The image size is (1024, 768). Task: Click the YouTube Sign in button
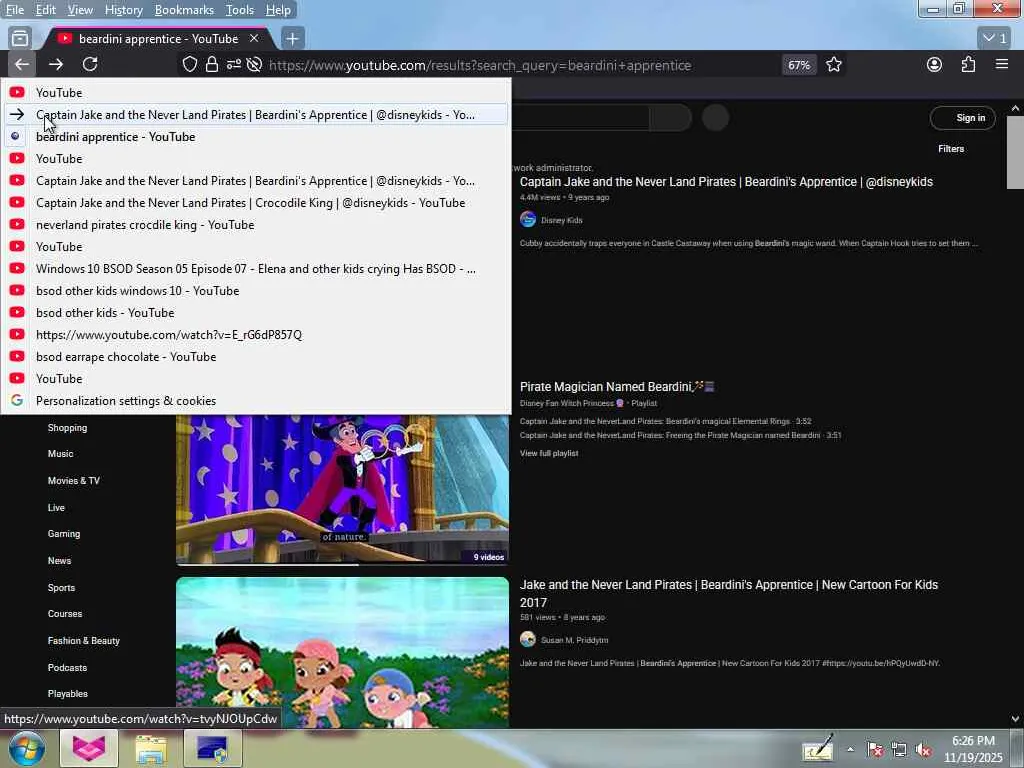coord(963,118)
